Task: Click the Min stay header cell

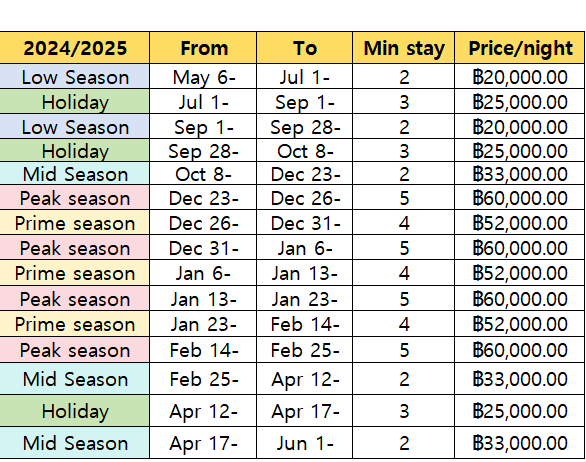Action: 403,48
